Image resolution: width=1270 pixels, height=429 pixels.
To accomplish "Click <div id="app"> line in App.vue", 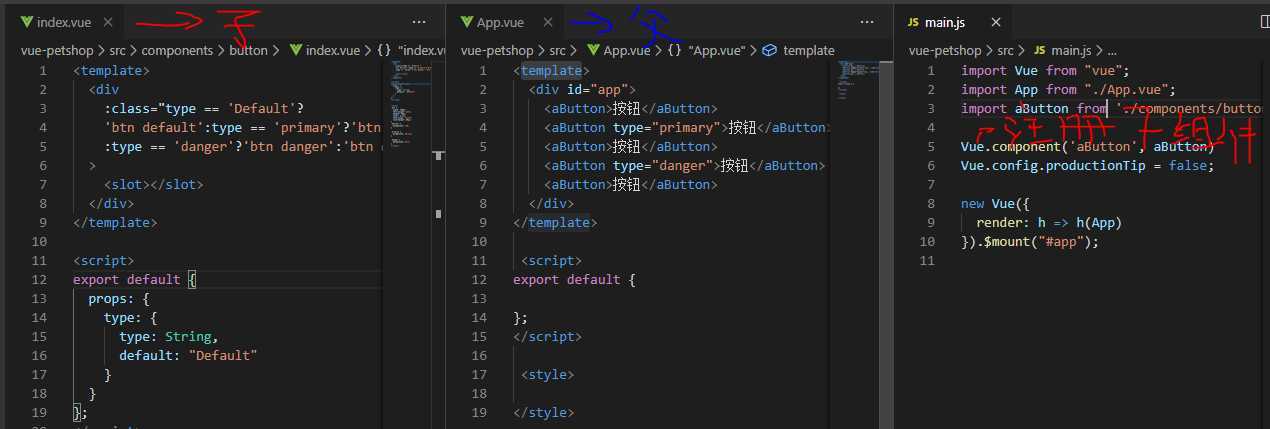I will pyautogui.click(x=582, y=90).
